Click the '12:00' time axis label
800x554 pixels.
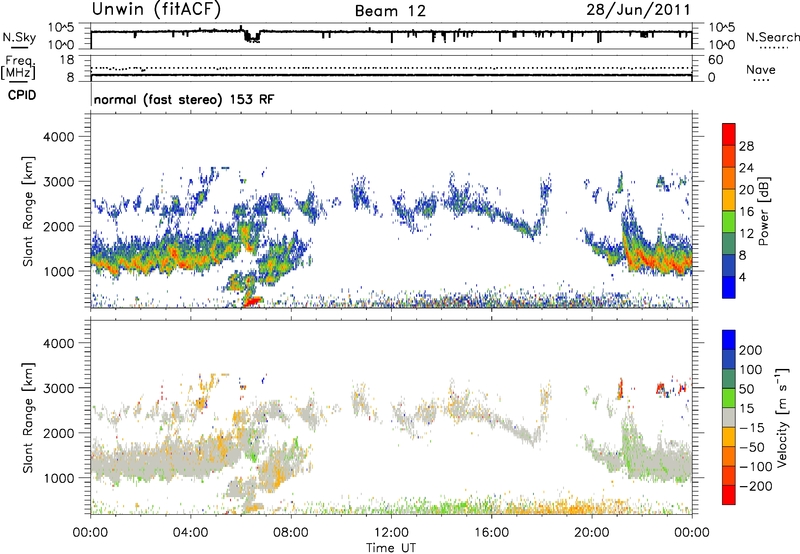pyautogui.click(x=391, y=533)
